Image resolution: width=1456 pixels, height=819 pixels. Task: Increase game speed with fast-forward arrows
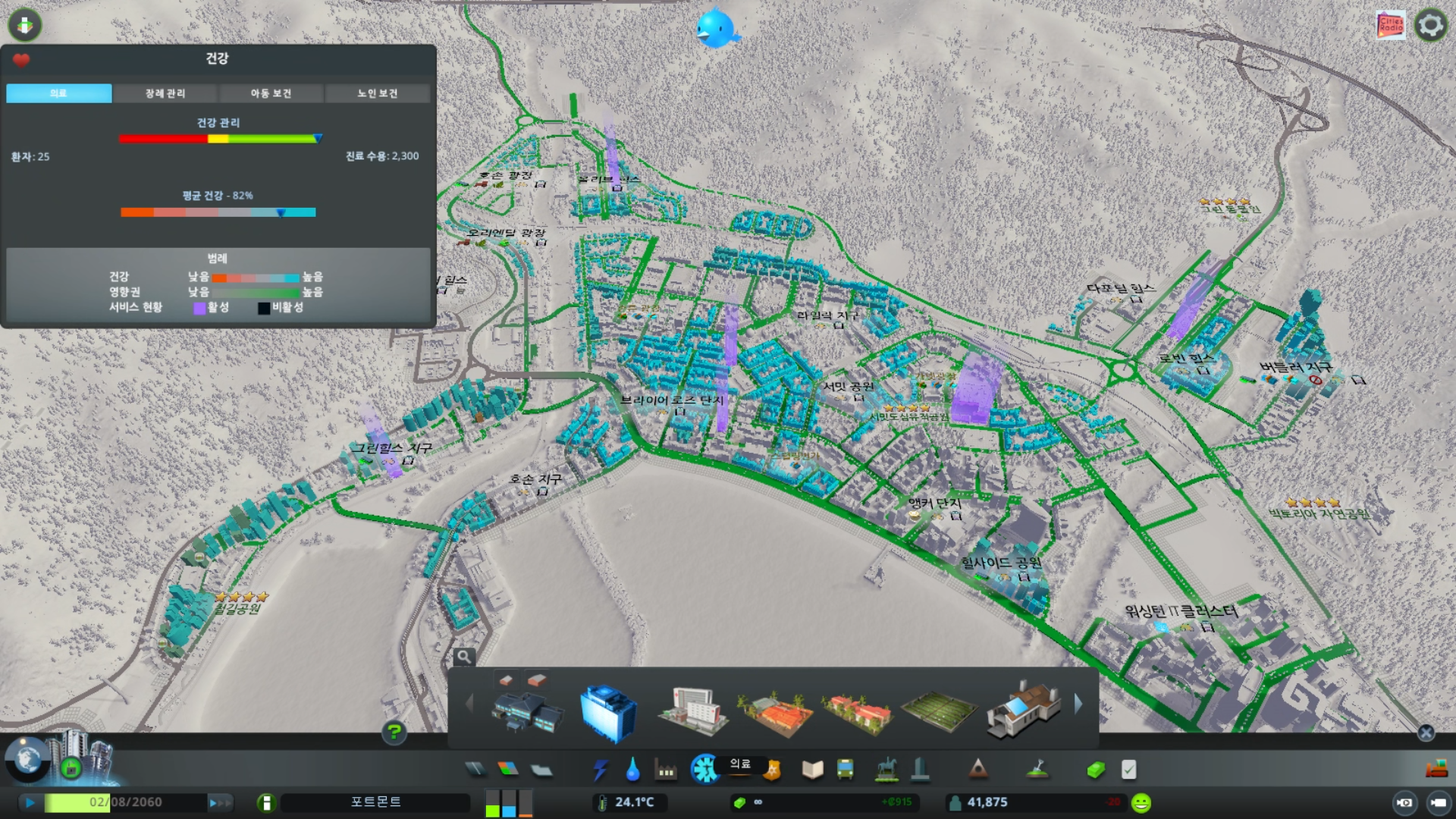pos(219,802)
